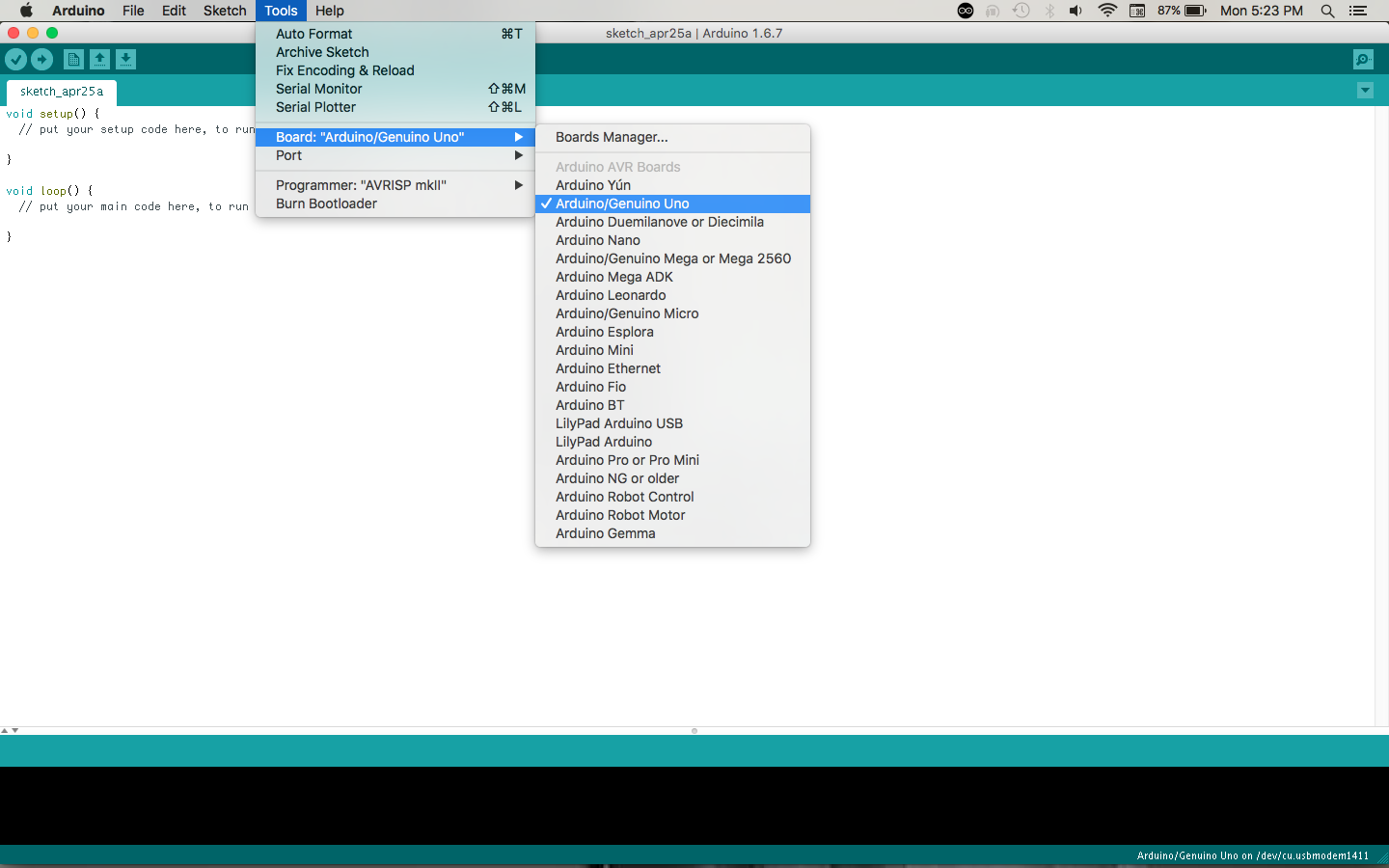Image resolution: width=1389 pixels, height=868 pixels.
Task: Click the Bluetooth menu bar icon
Action: click(x=1049, y=11)
